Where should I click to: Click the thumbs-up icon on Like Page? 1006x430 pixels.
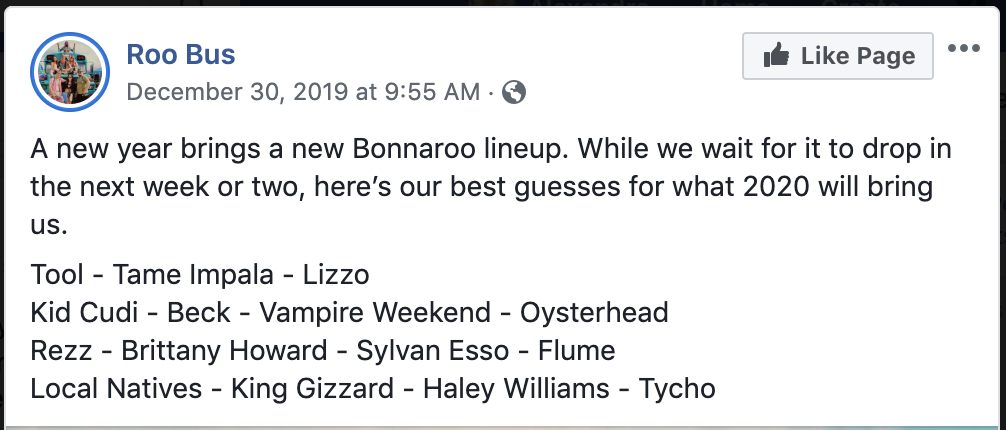776,56
